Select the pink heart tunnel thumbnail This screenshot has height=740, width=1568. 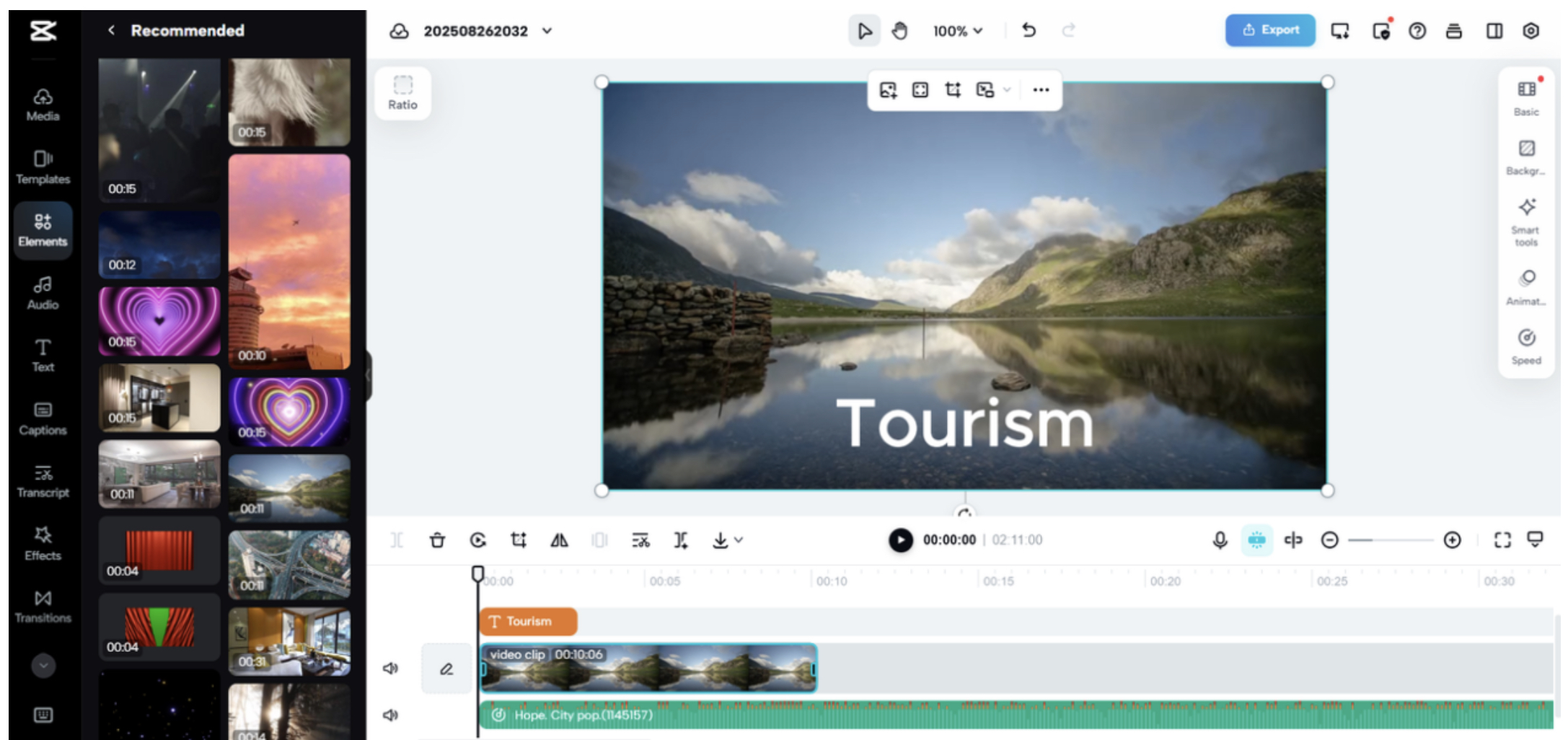coord(159,322)
